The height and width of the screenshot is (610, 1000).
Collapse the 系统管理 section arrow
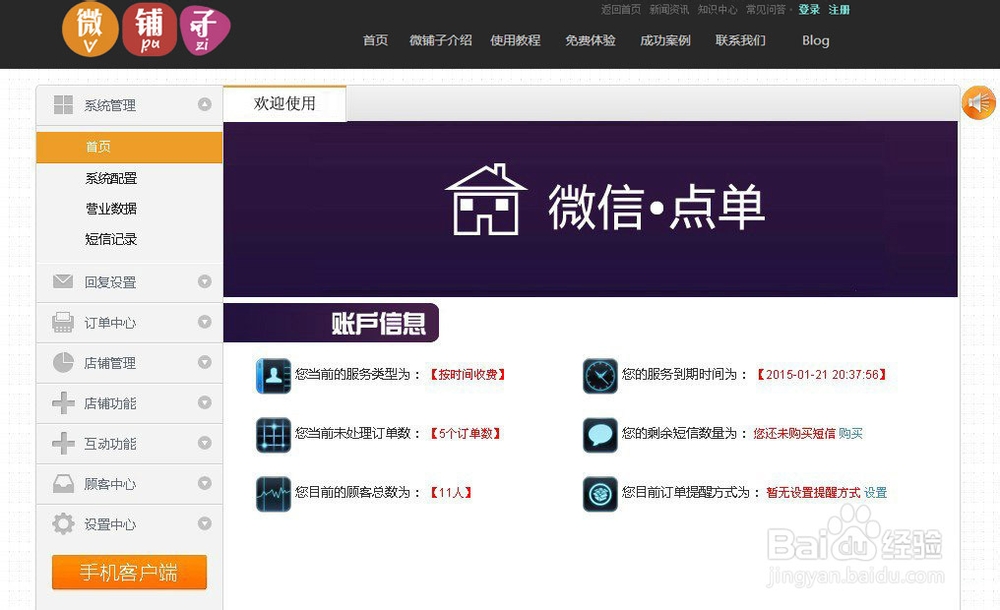(205, 104)
